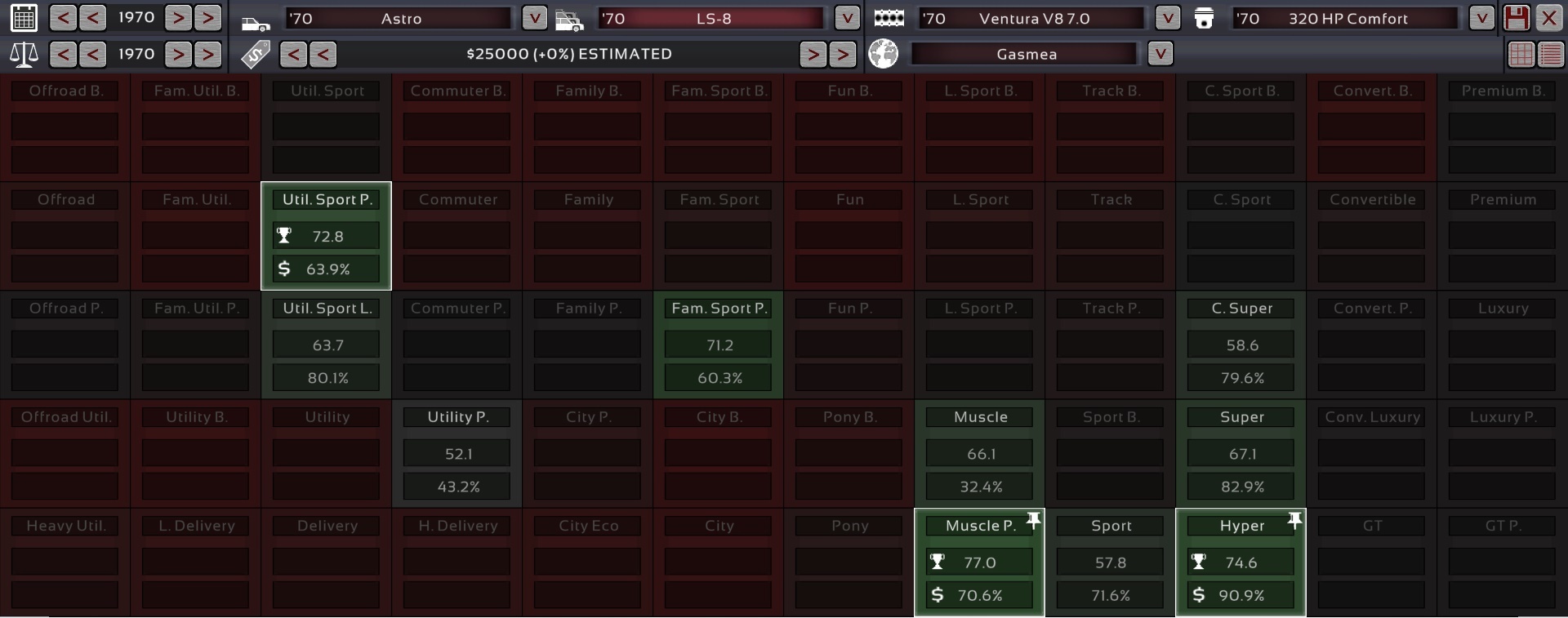Toggle the pin on the Hyper tile
The width and height of the screenshot is (1568, 618).
(1294, 521)
